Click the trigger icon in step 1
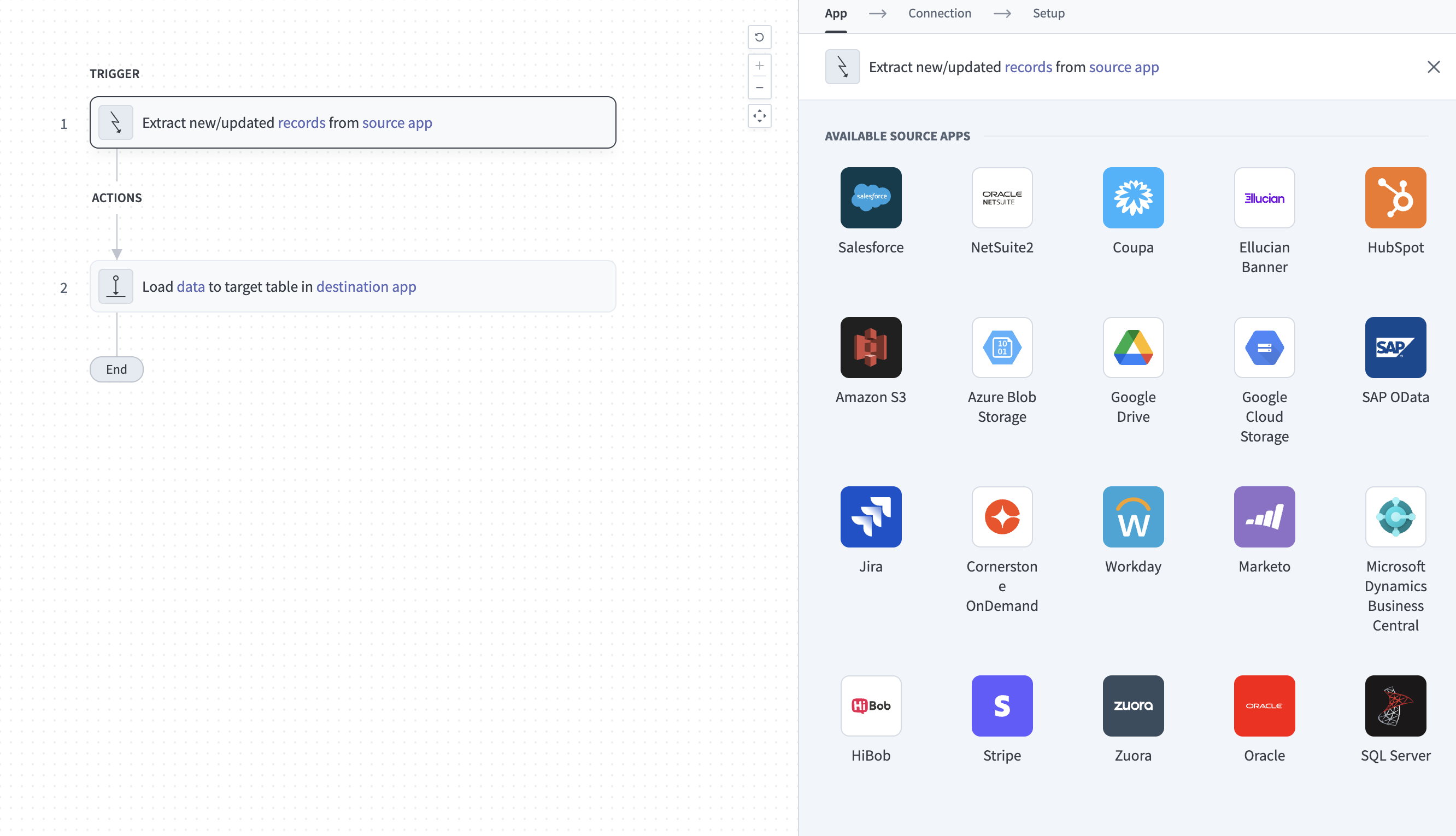The image size is (1456, 836). click(115, 122)
